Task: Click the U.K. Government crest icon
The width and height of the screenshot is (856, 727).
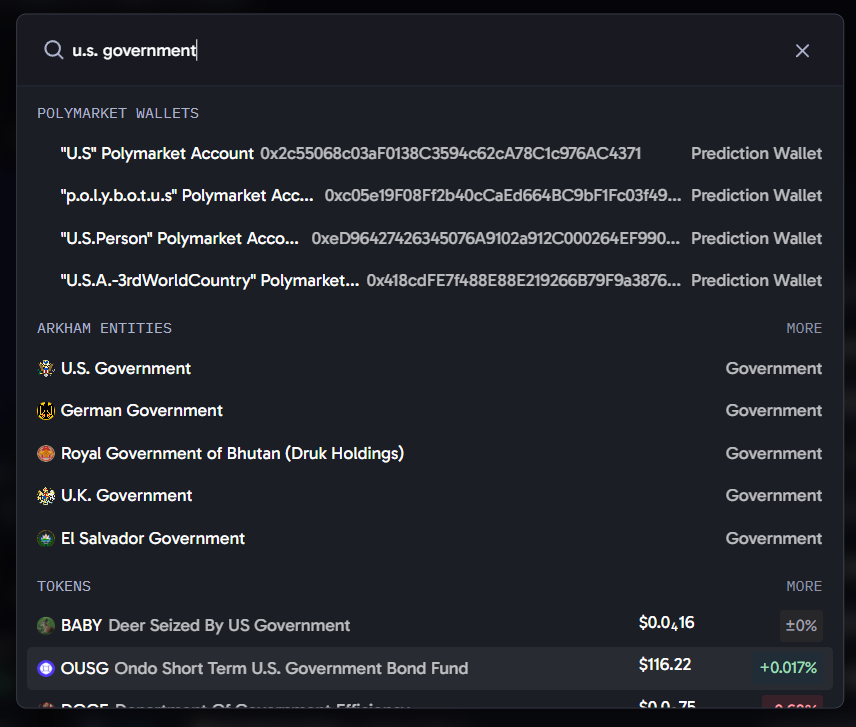Action: pos(46,496)
